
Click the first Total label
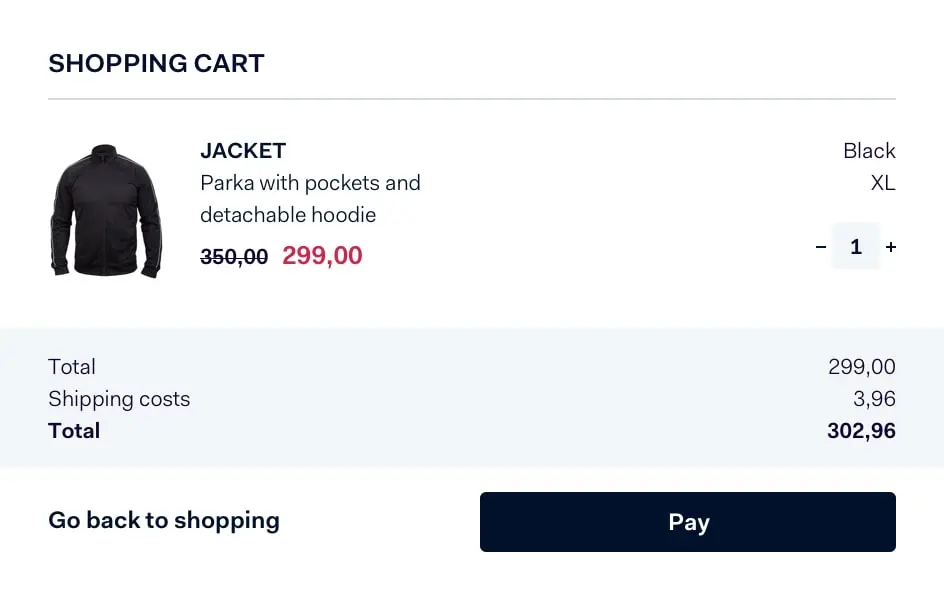click(71, 367)
